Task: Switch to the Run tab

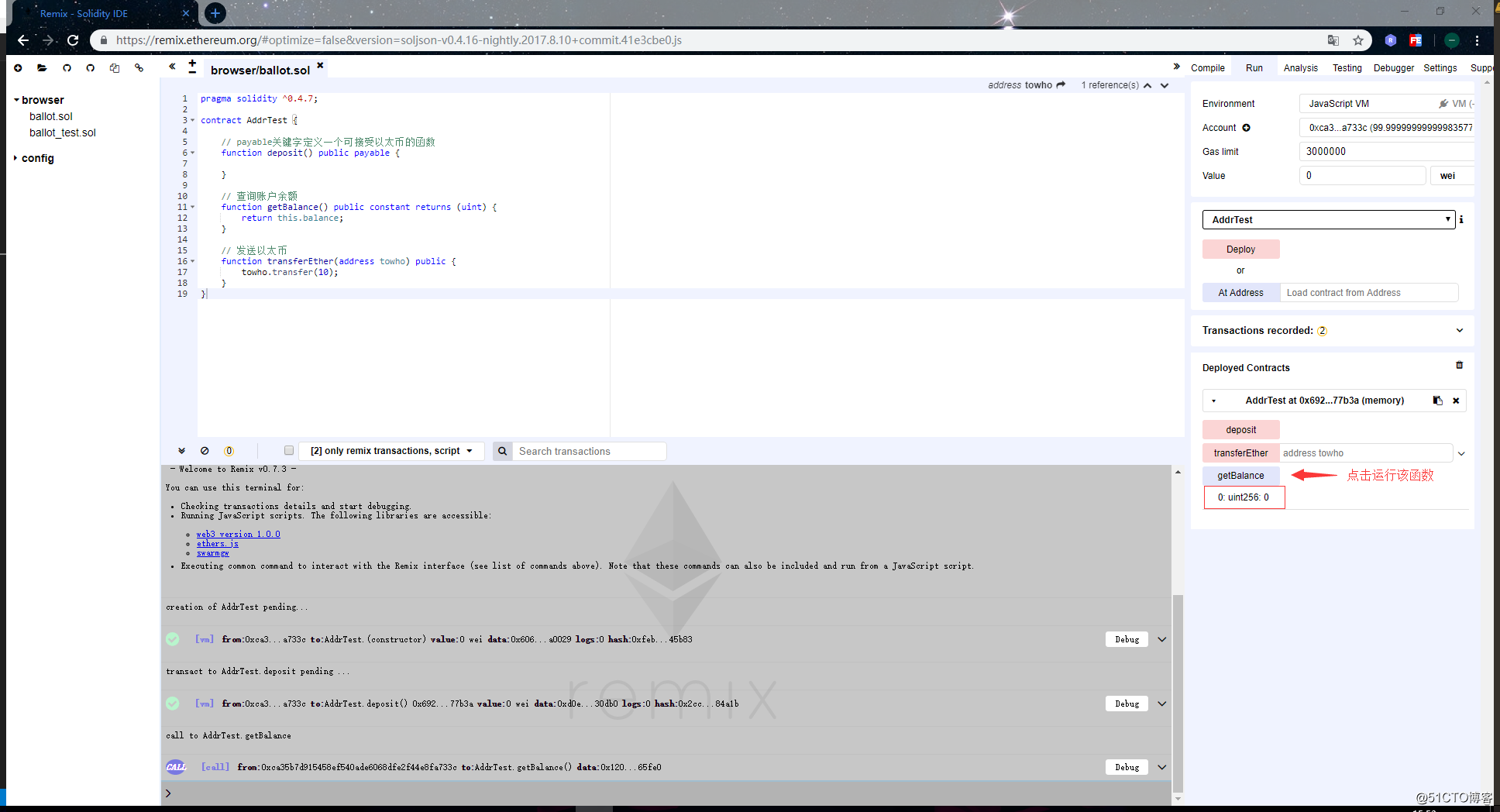Action: [x=1254, y=68]
